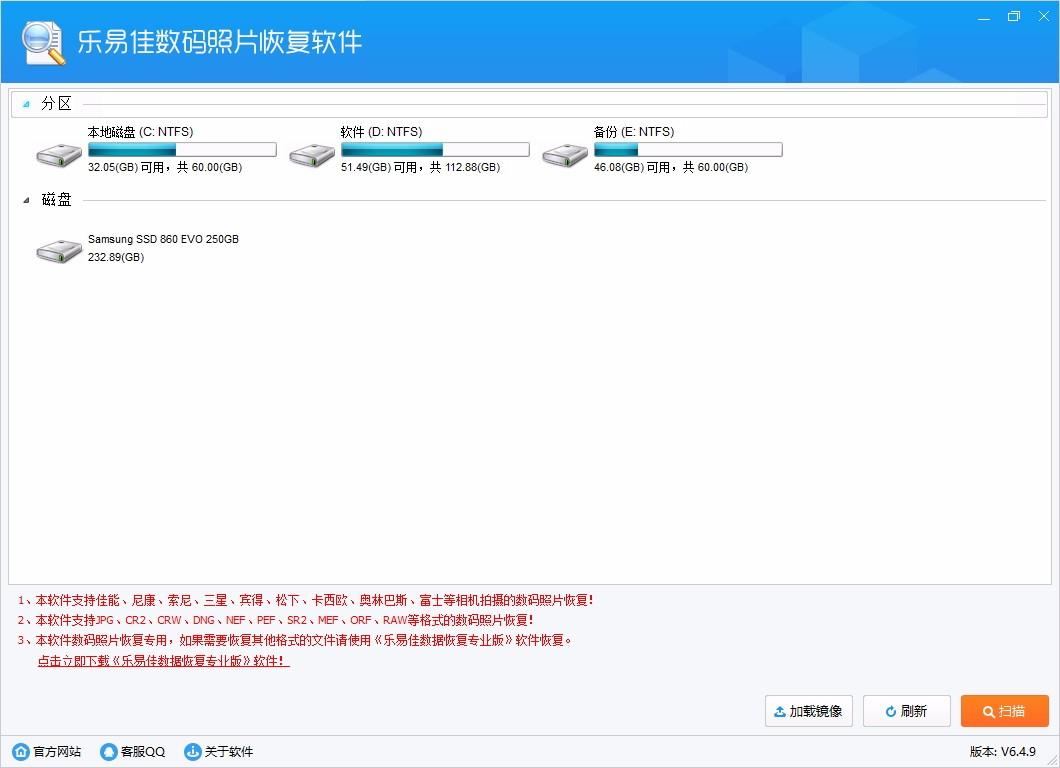This screenshot has height=768, width=1060.
Task: Click the C: drive usage bar
Action: pyautogui.click(x=183, y=149)
